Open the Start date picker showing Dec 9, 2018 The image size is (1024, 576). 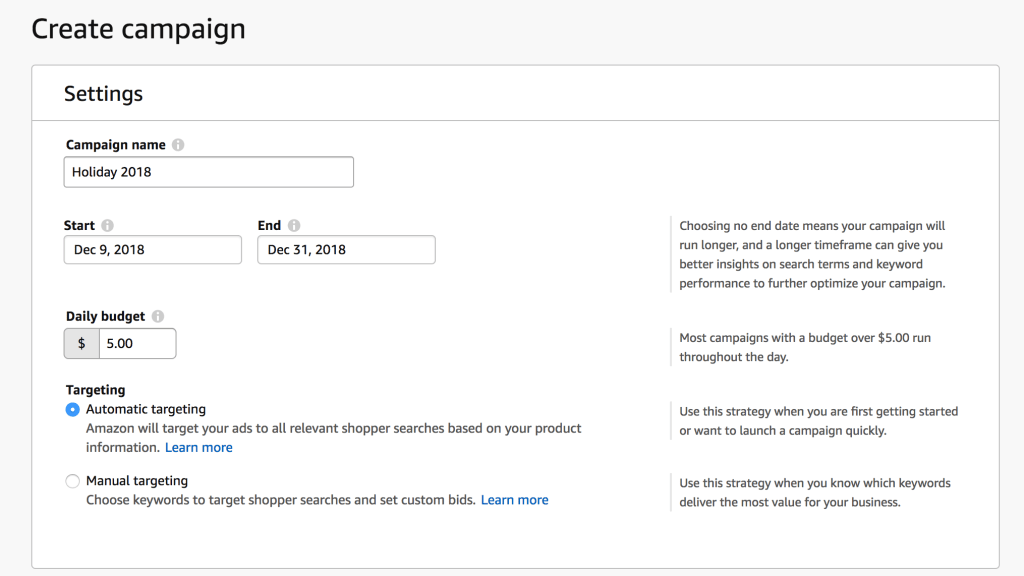tap(153, 250)
